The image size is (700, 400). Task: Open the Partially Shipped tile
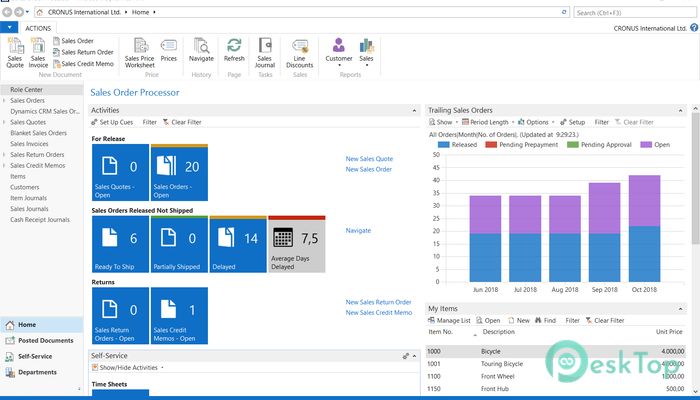tap(179, 244)
